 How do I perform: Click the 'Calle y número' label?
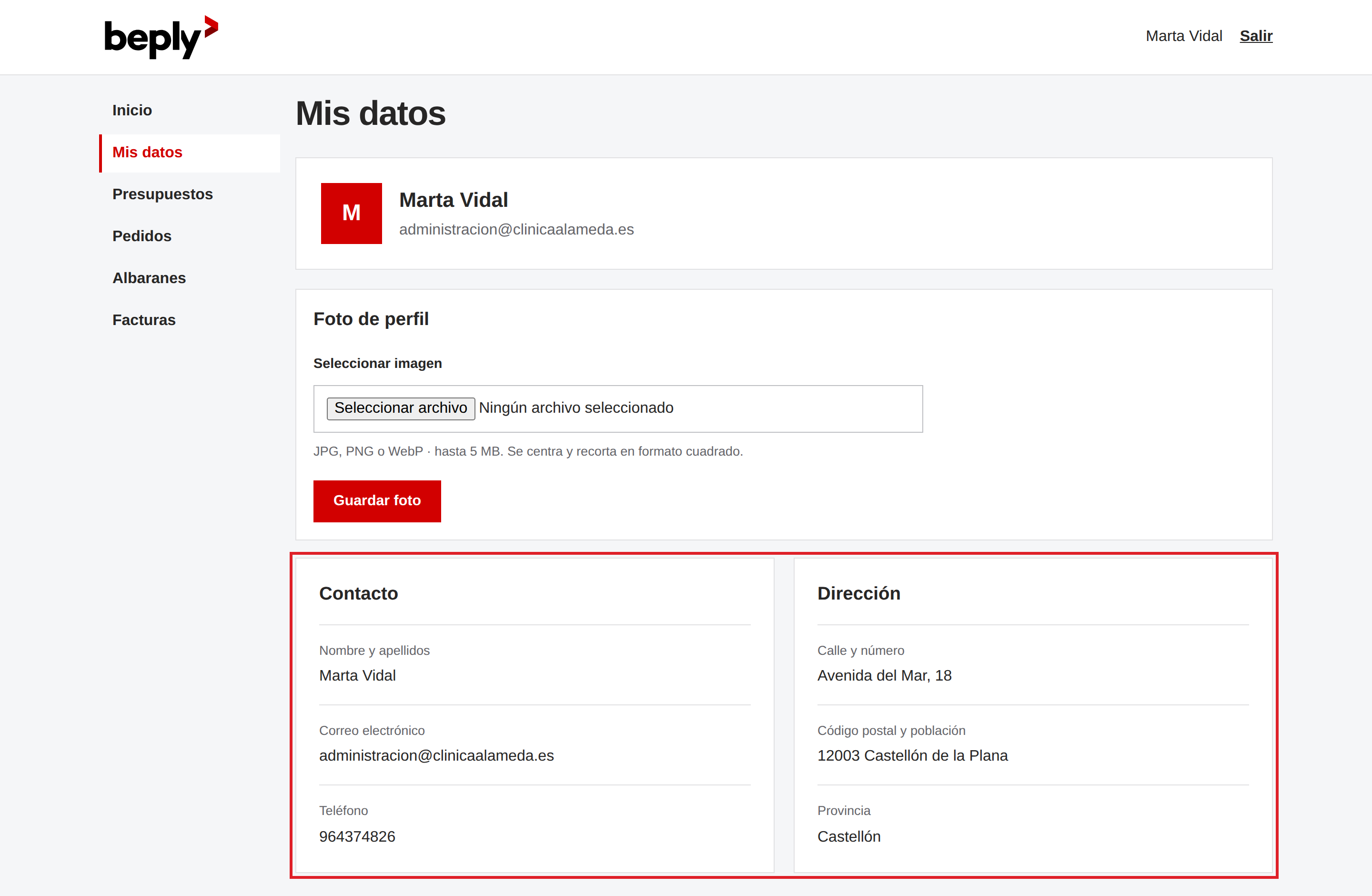click(x=861, y=651)
